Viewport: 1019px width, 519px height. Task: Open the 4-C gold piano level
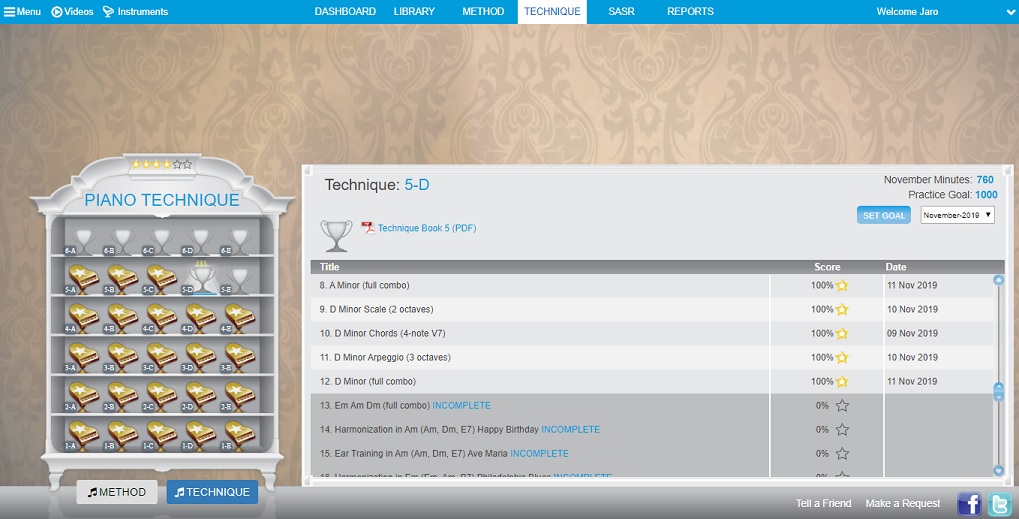(x=161, y=318)
